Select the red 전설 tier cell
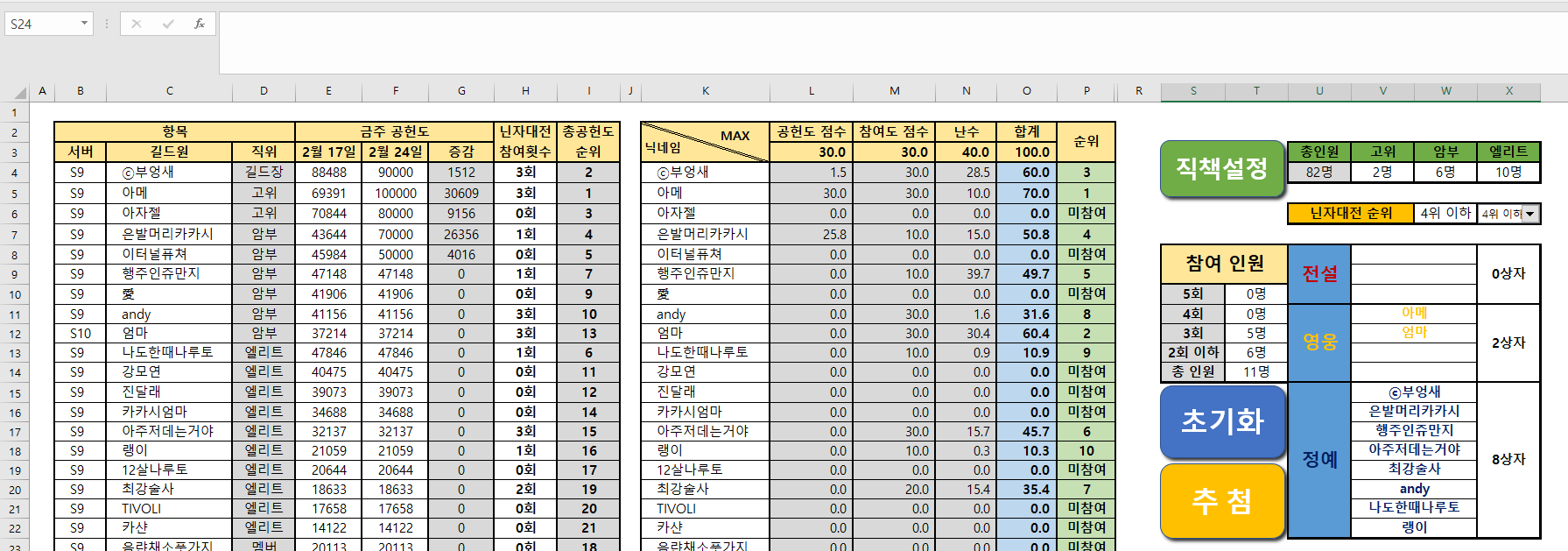 coord(1319,273)
